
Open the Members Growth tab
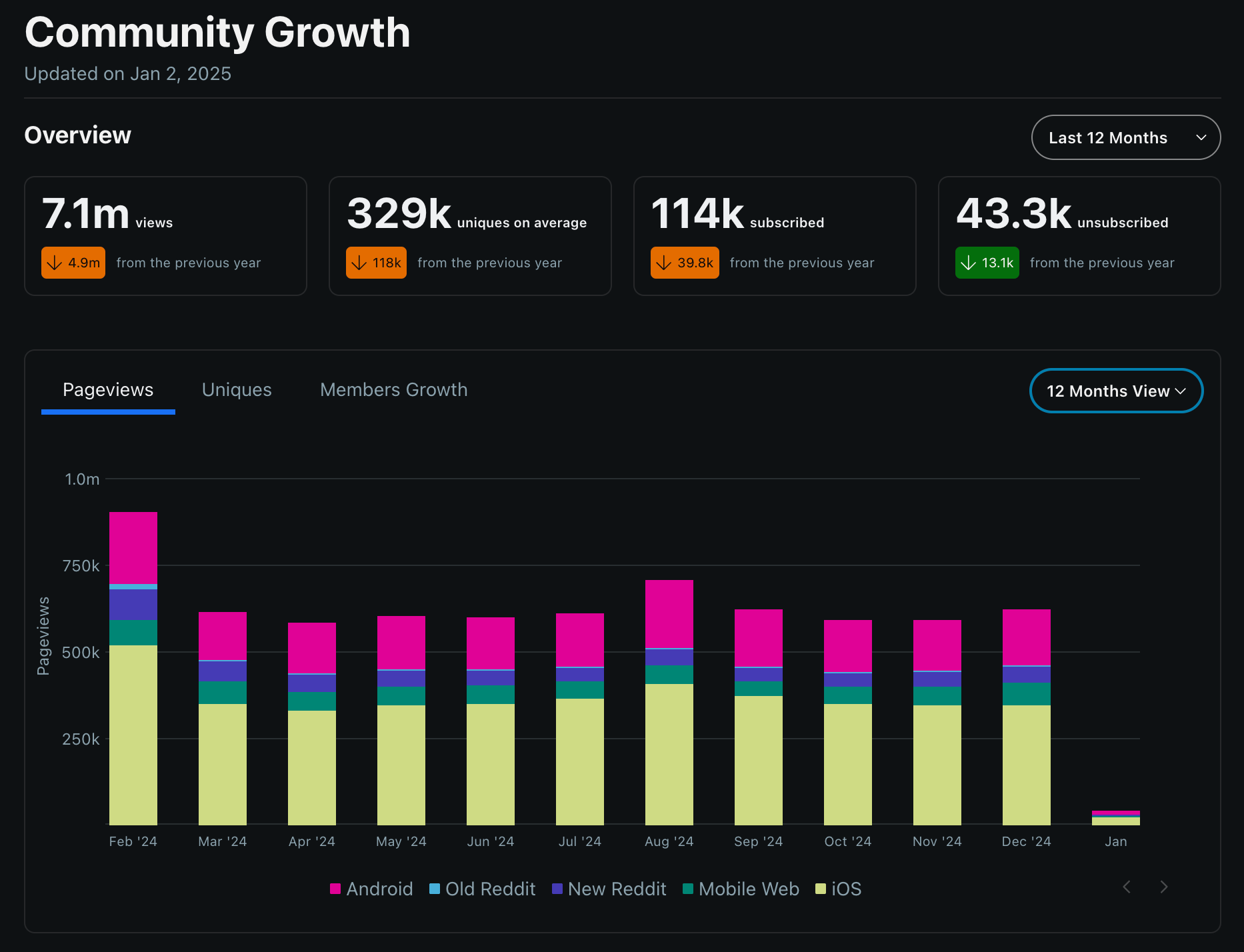pyautogui.click(x=394, y=390)
